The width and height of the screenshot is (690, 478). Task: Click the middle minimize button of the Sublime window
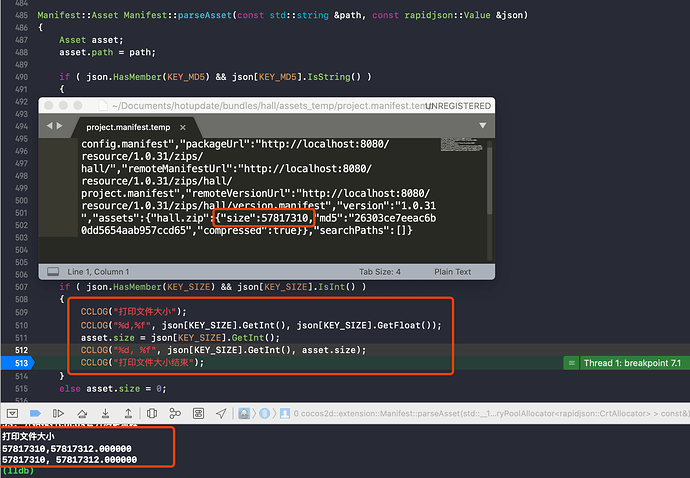click(x=63, y=105)
